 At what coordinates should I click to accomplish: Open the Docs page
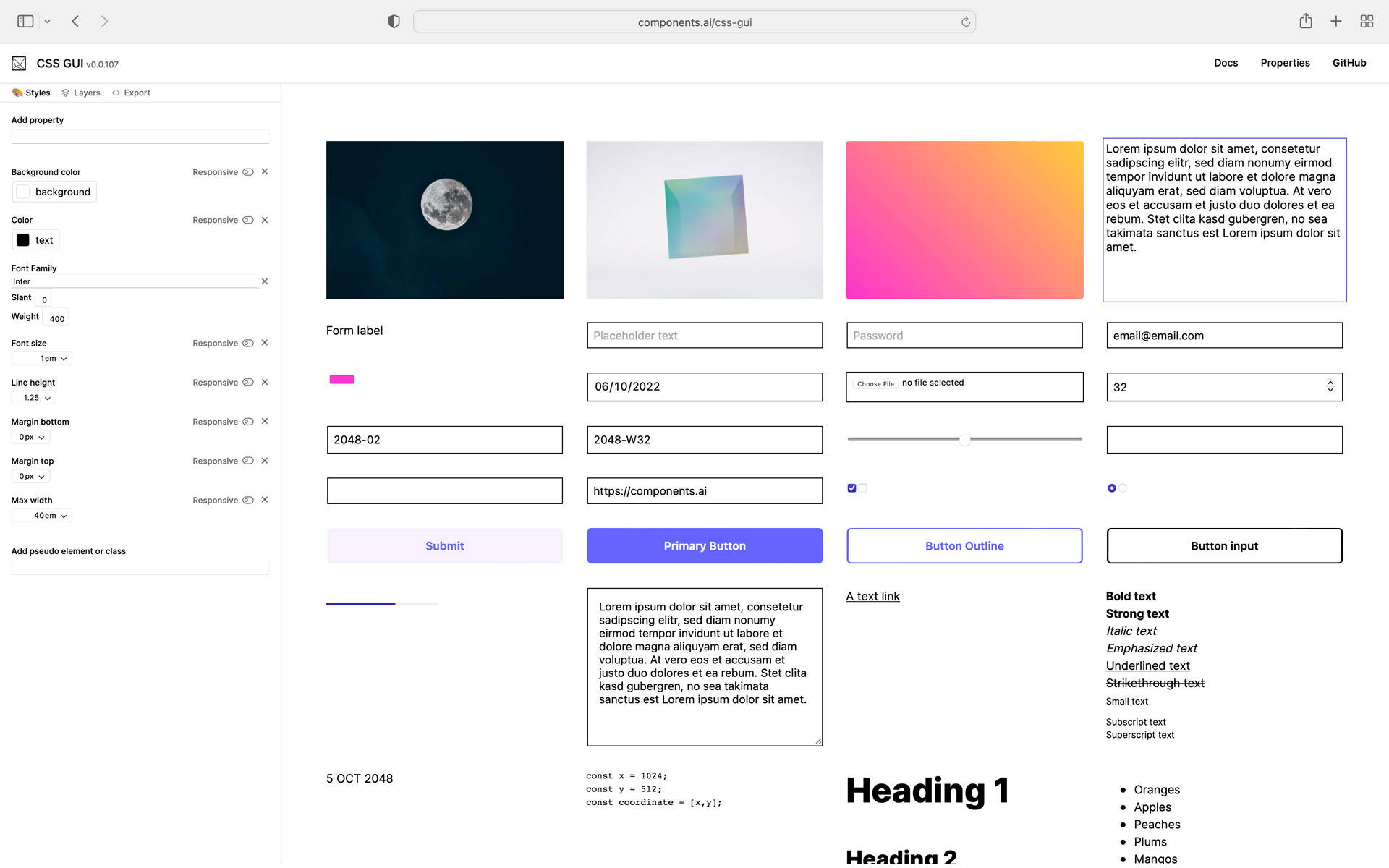(x=1226, y=63)
